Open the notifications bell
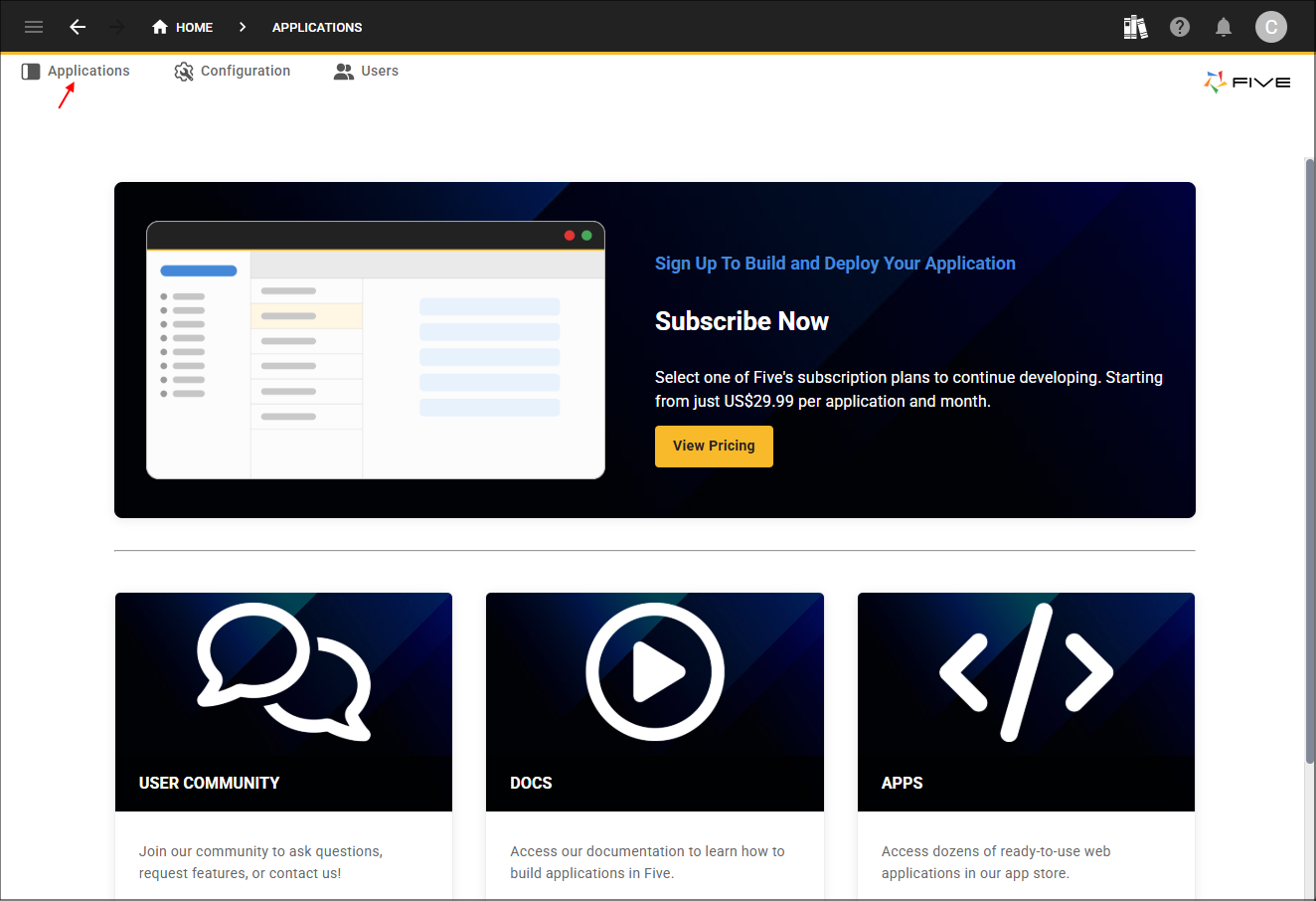 point(1224,27)
